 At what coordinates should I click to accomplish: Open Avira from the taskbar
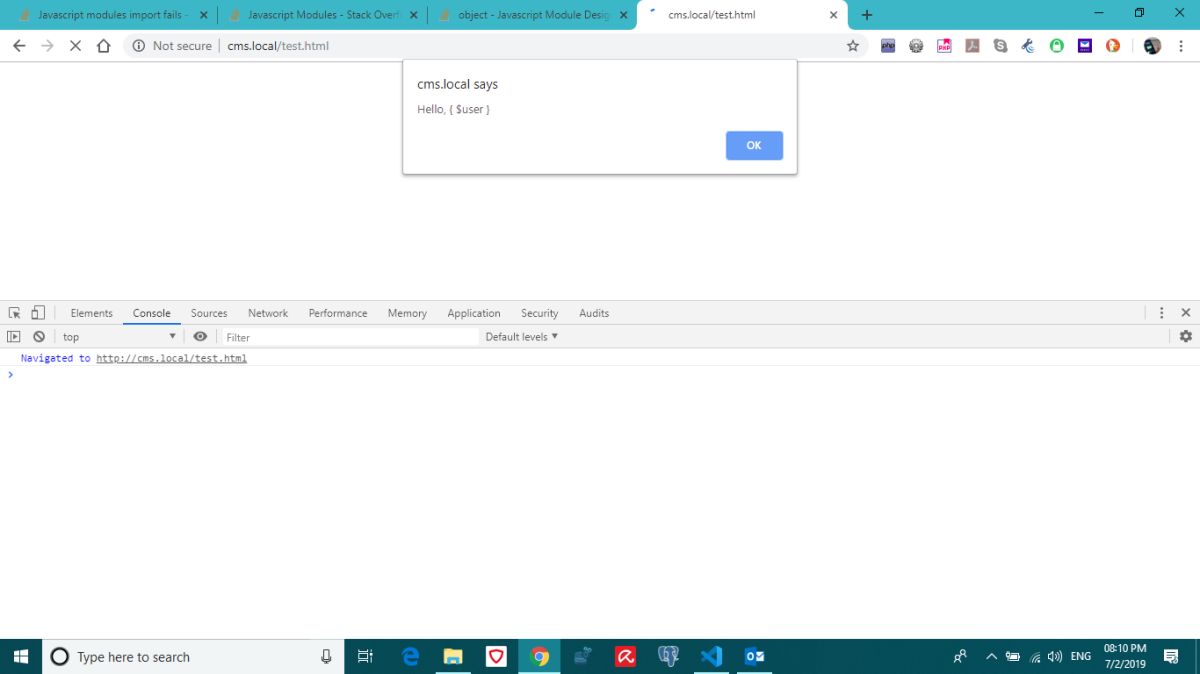point(626,656)
